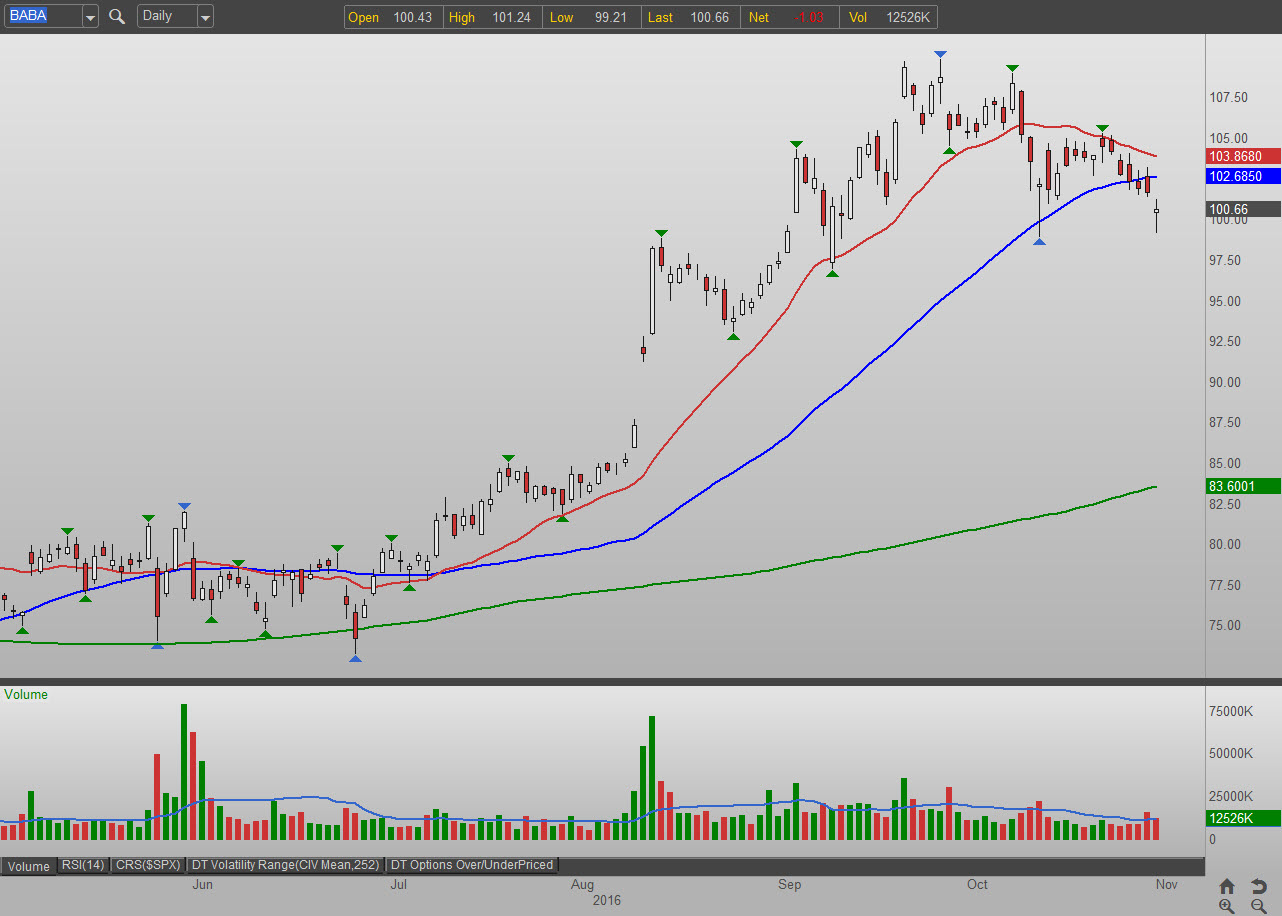Click the red 103.8680 moving average label
Image resolution: width=1282 pixels, height=916 pixels.
coord(1243,156)
